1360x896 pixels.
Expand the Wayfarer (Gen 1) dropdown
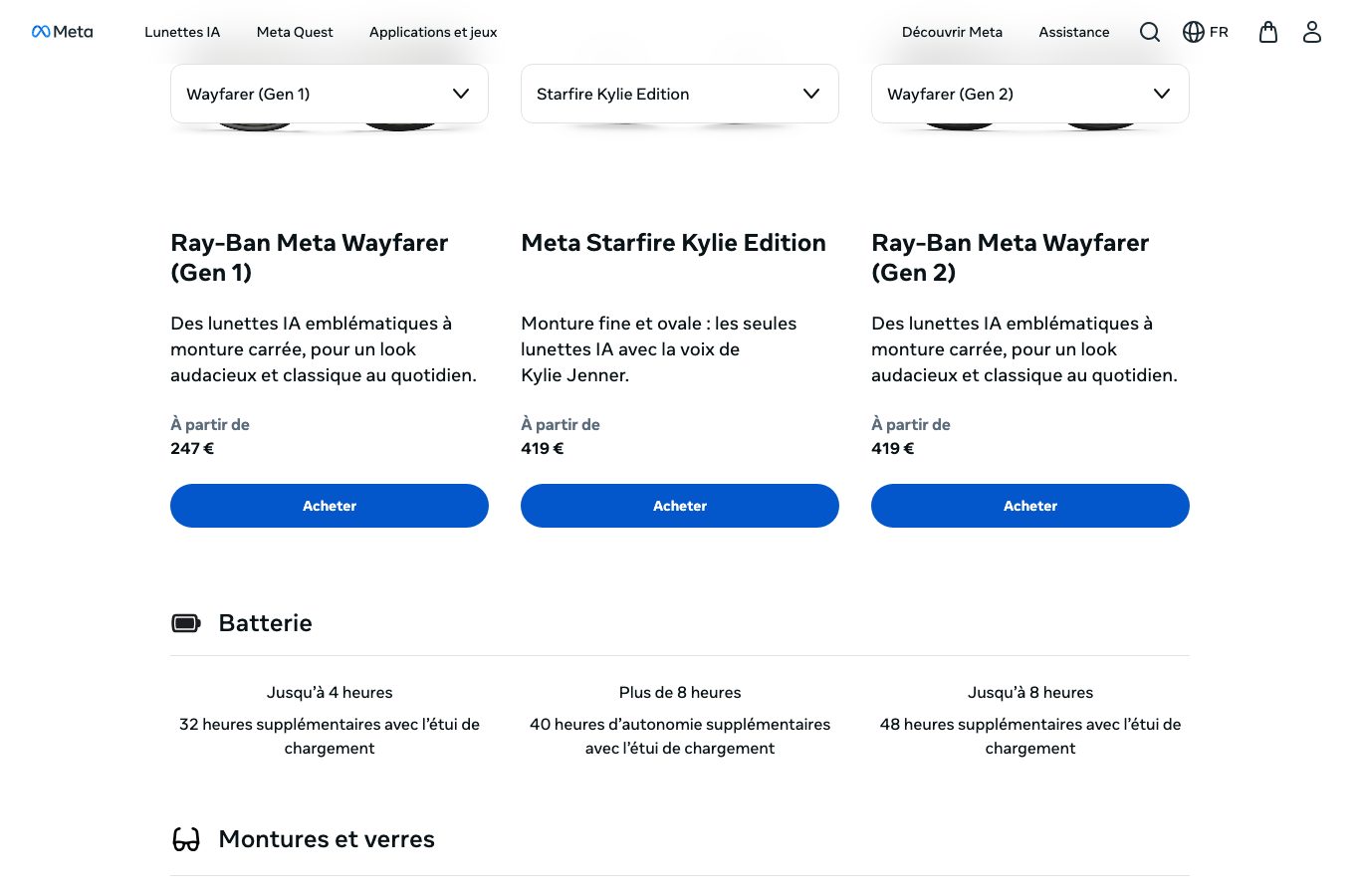(x=330, y=94)
